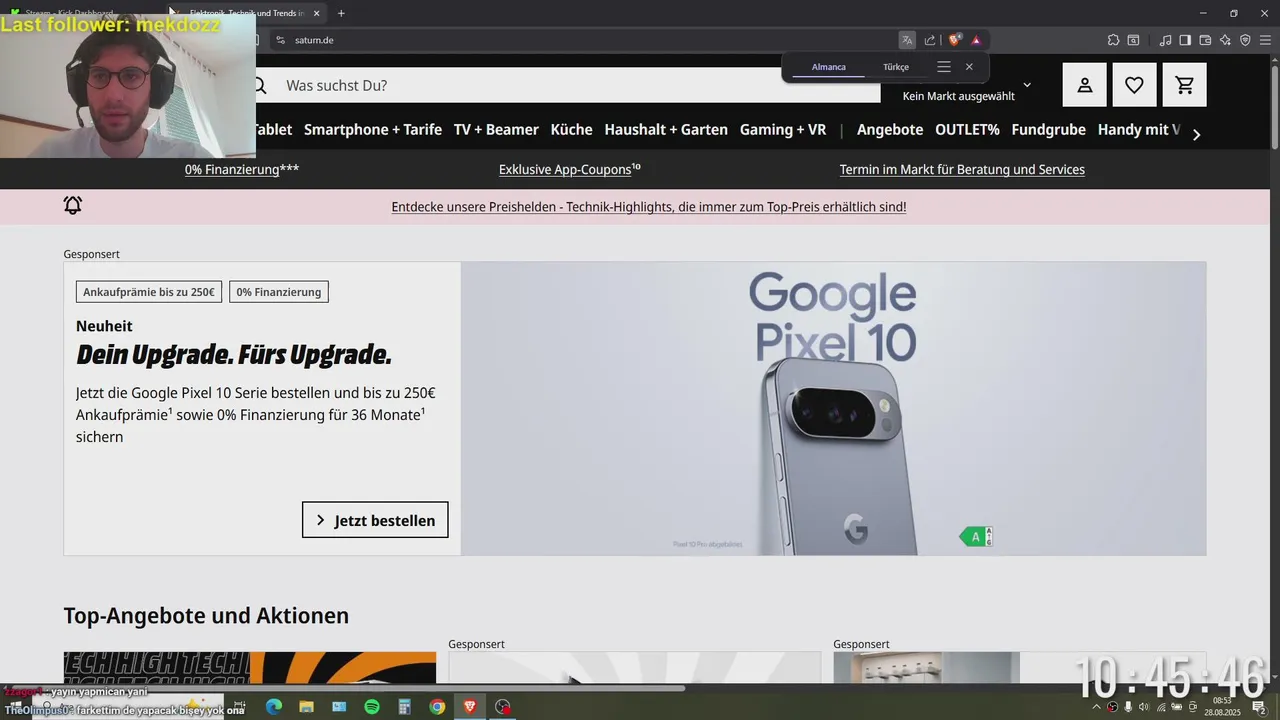Open the Brave Wallet icon

tap(1205, 40)
